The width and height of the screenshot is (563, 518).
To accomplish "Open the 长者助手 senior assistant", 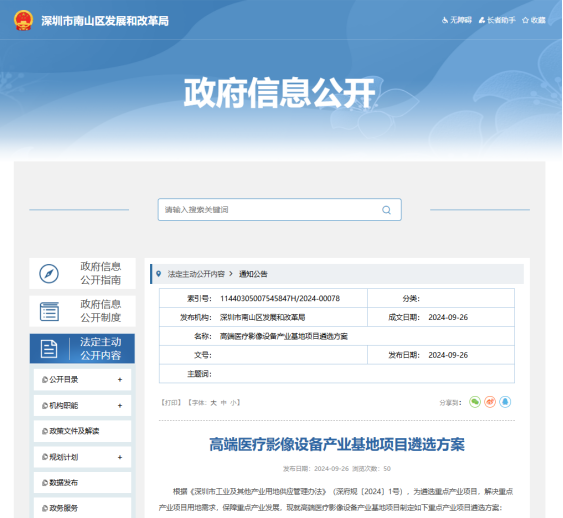I will [x=497, y=20].
